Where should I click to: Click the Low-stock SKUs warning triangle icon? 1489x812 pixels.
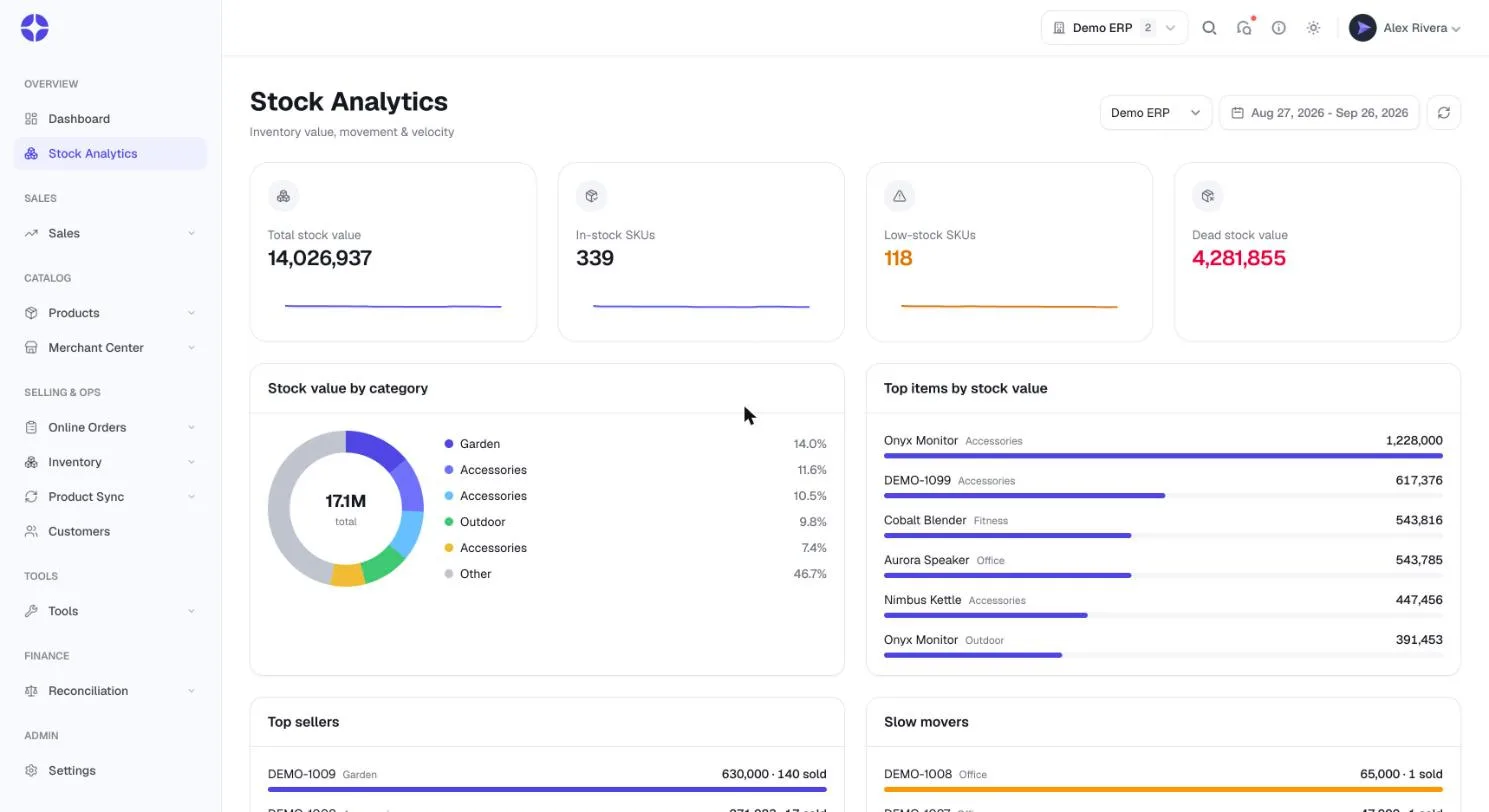[x=900, y=196]
